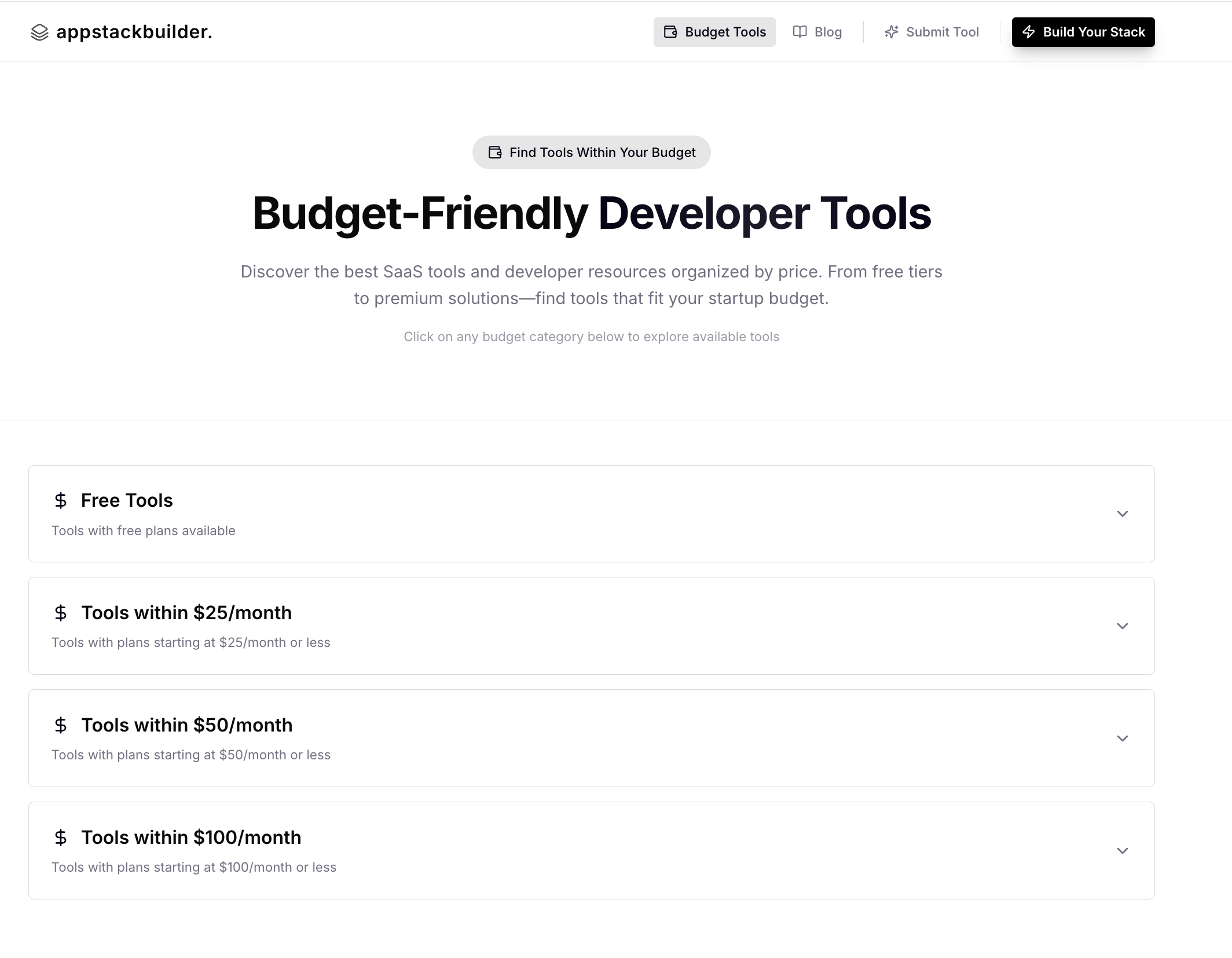The image size is (1232, 958).
Task: Click the sparkle icon beside Submit Tool
Action: (891, 32)
